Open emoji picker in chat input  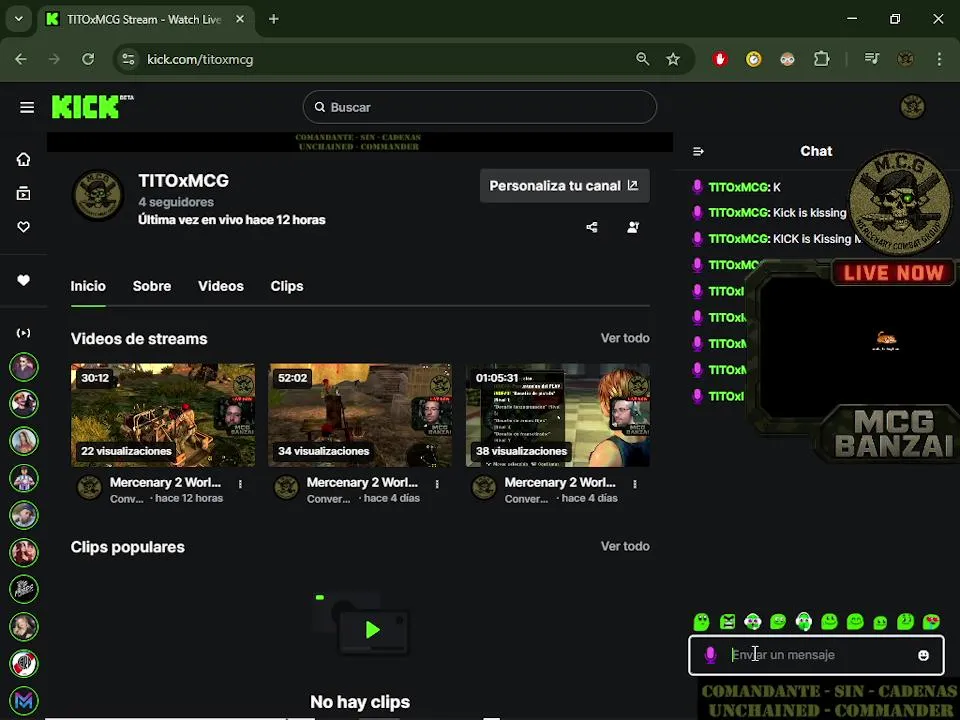[923, 655]
